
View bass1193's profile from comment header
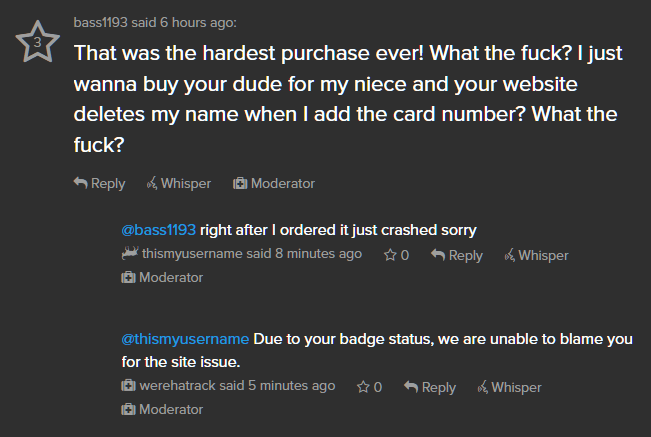[105, 22]
